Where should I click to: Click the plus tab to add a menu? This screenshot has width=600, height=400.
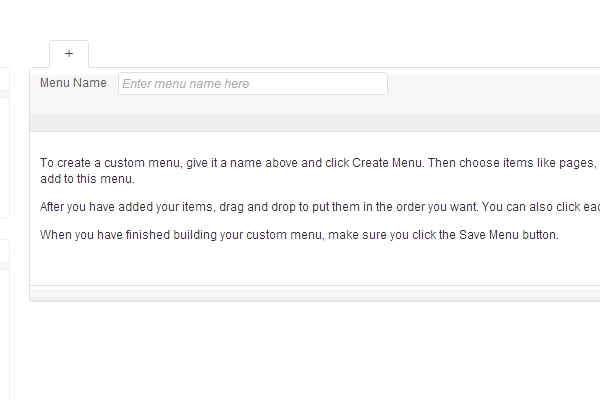[x=68, y=54]
